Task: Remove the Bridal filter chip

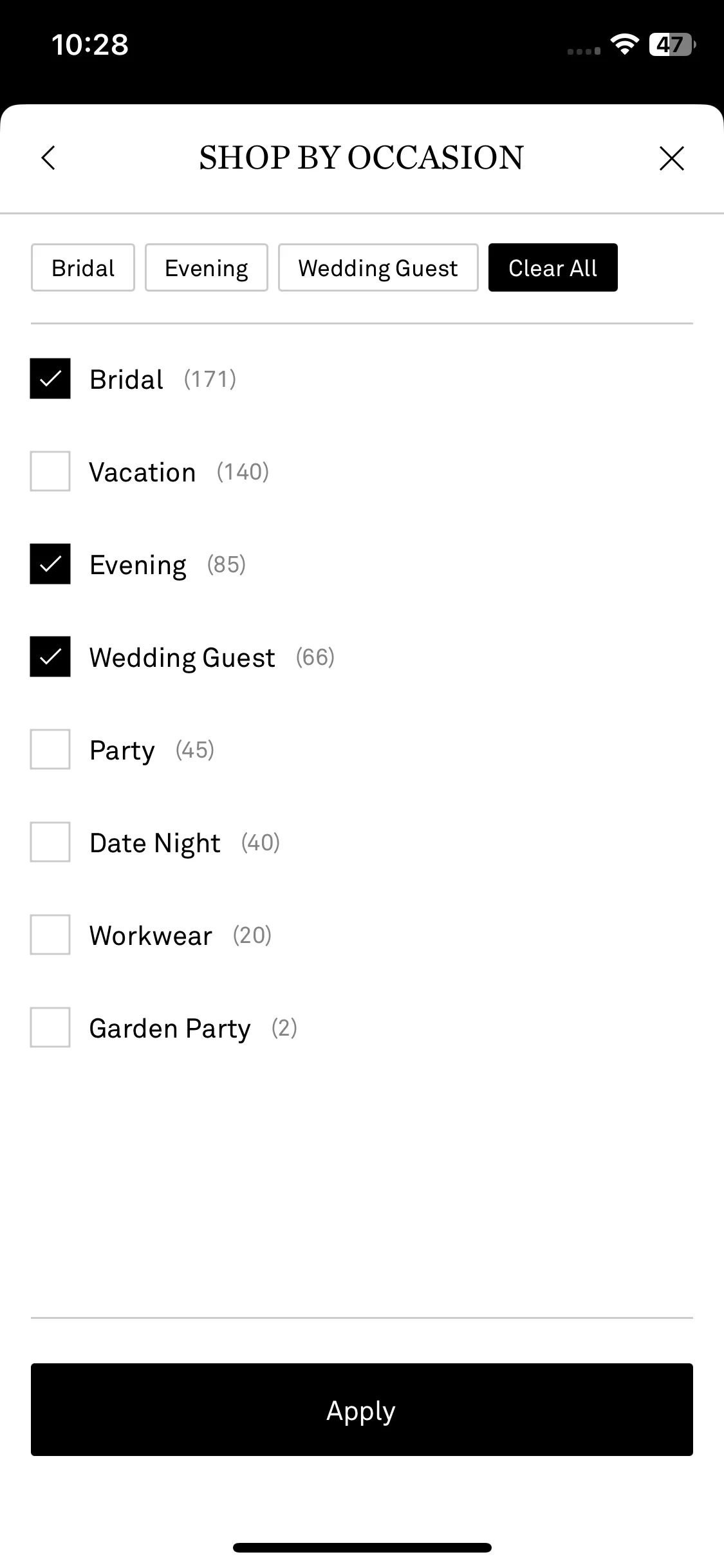Action: coord(83,268)
